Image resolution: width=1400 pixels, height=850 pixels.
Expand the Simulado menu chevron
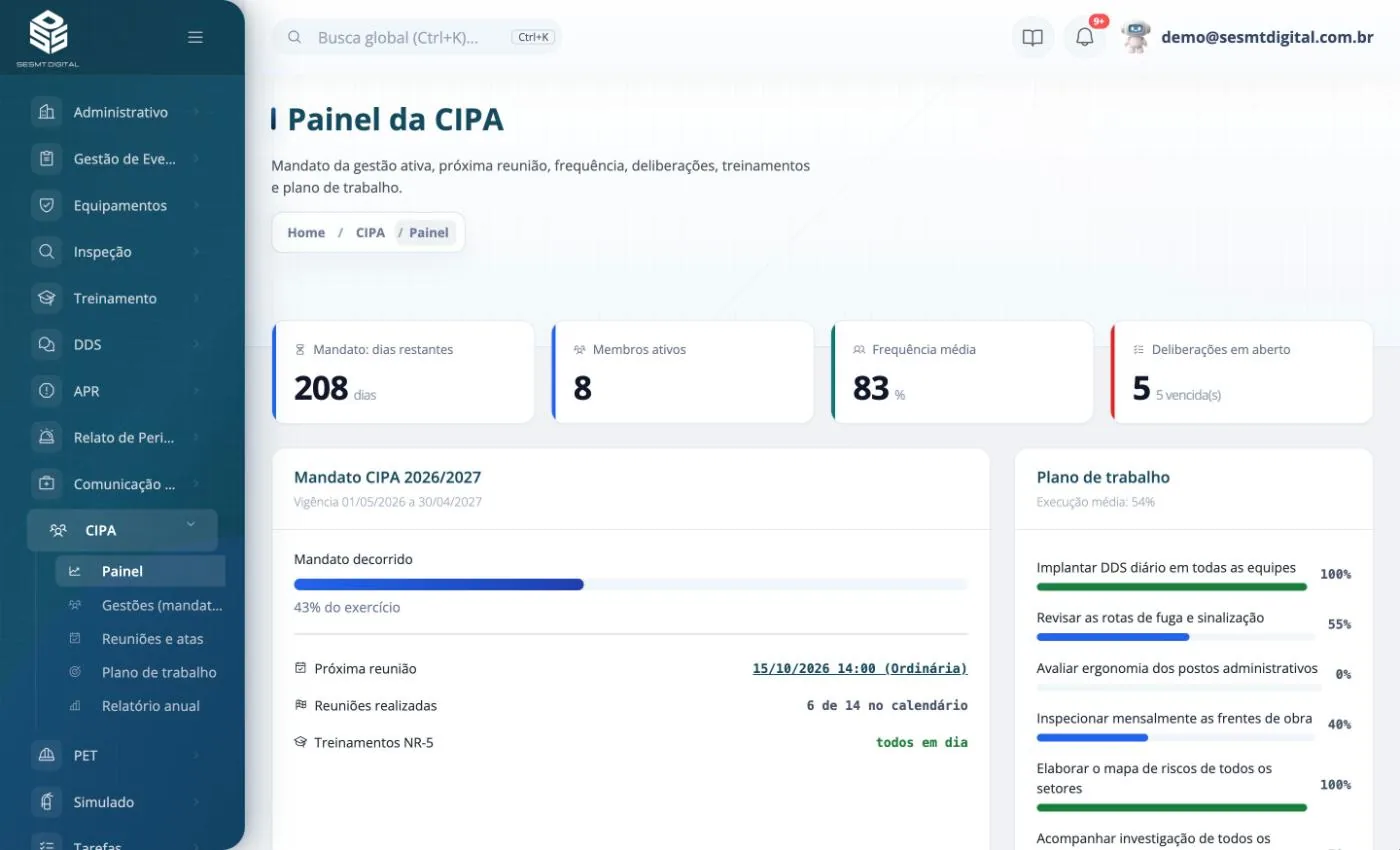click(x=196, y=802)
